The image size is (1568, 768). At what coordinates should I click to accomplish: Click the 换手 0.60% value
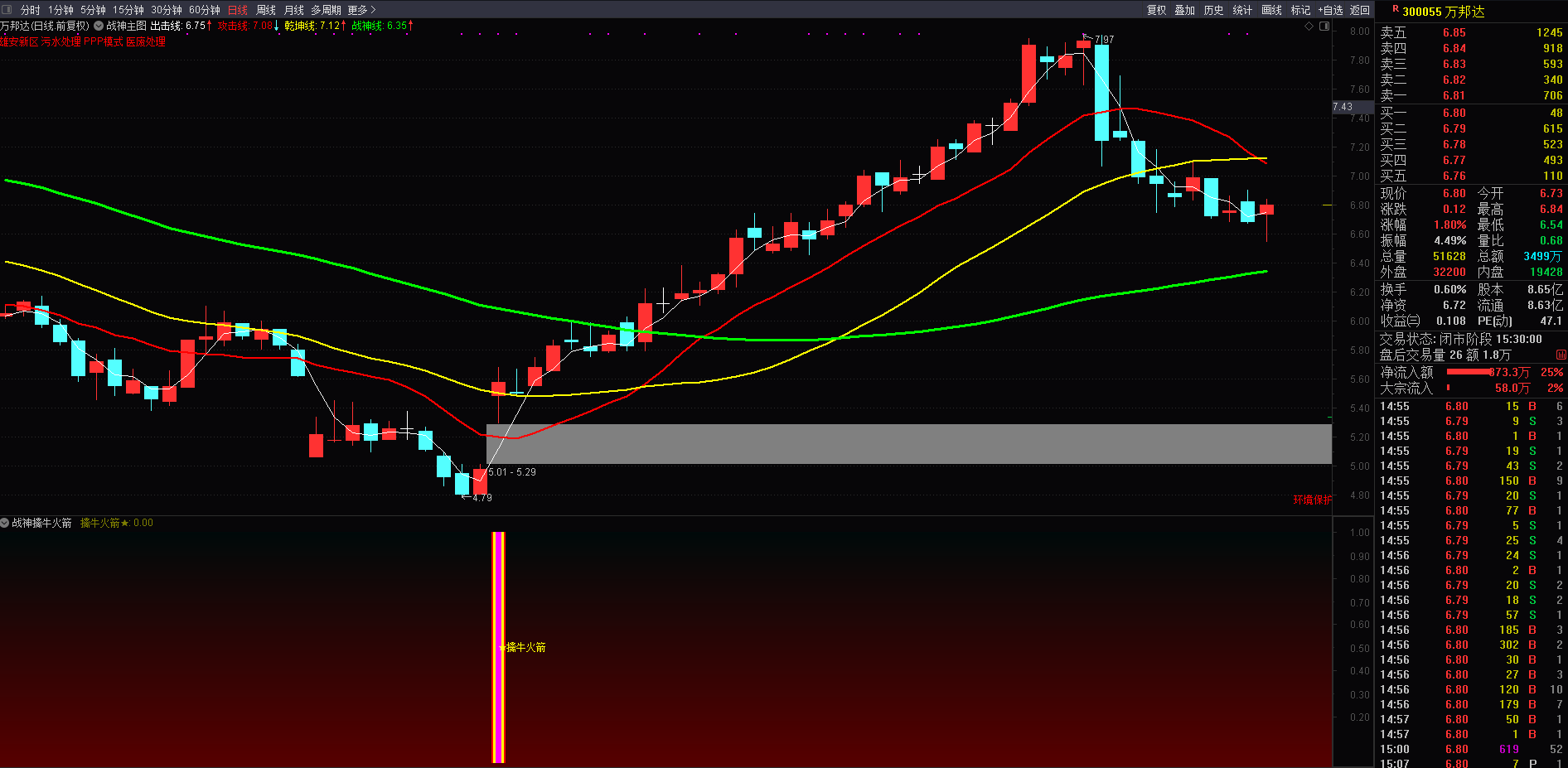click(x=1450, y=289)
